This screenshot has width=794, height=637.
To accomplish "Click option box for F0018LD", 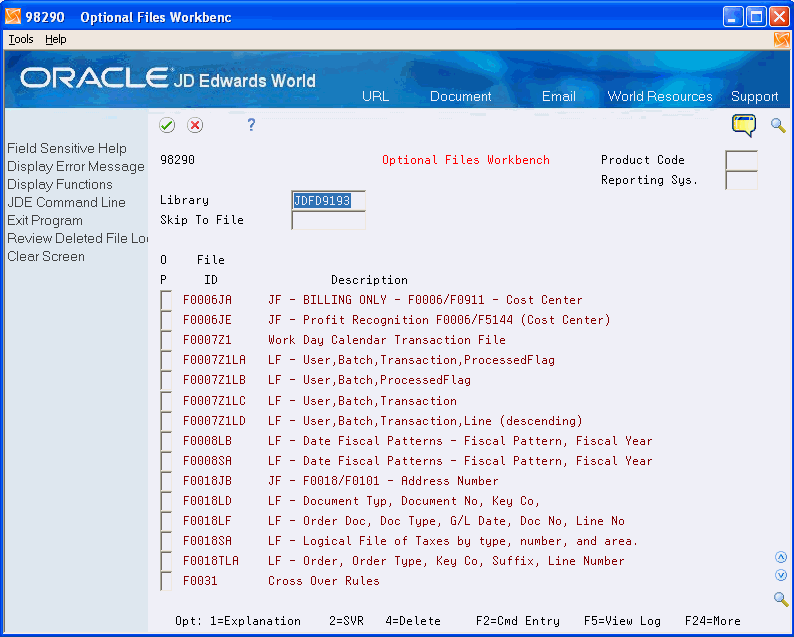I will click(166, 501).
